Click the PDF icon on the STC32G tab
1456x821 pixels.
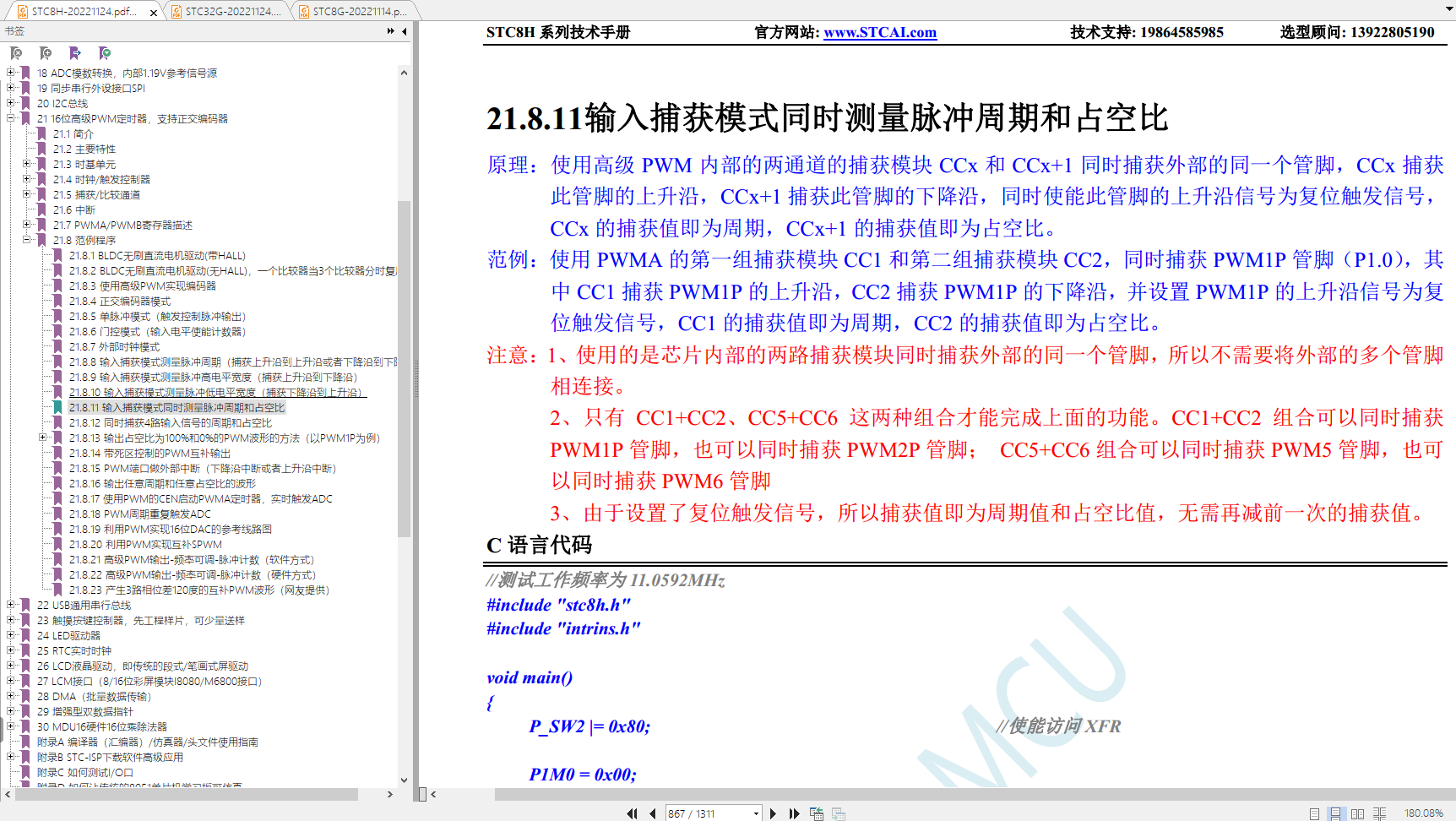[x=177, y=12]
